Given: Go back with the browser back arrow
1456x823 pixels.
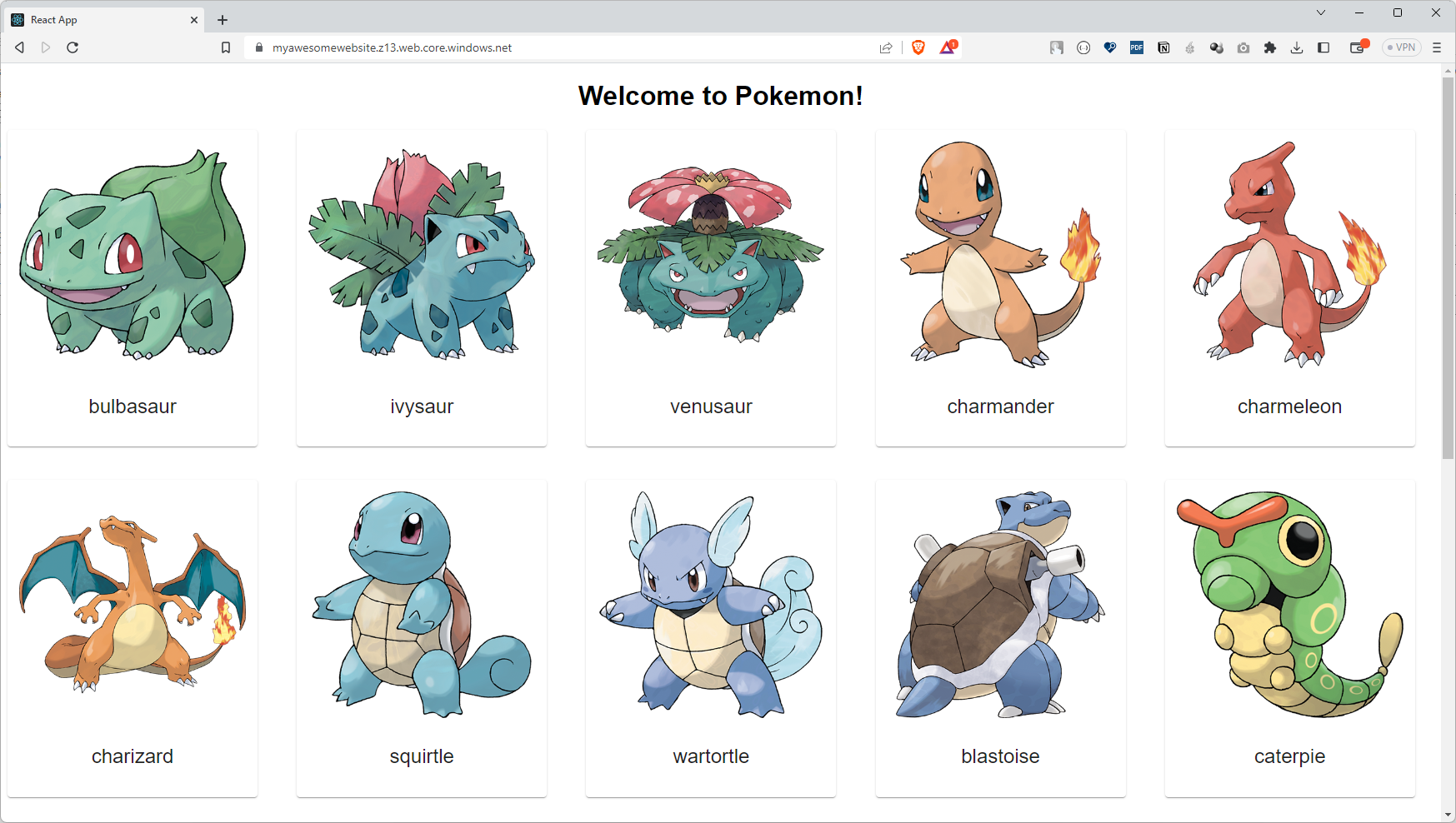Looking at the screenshot, I should [x=19, y=47].
